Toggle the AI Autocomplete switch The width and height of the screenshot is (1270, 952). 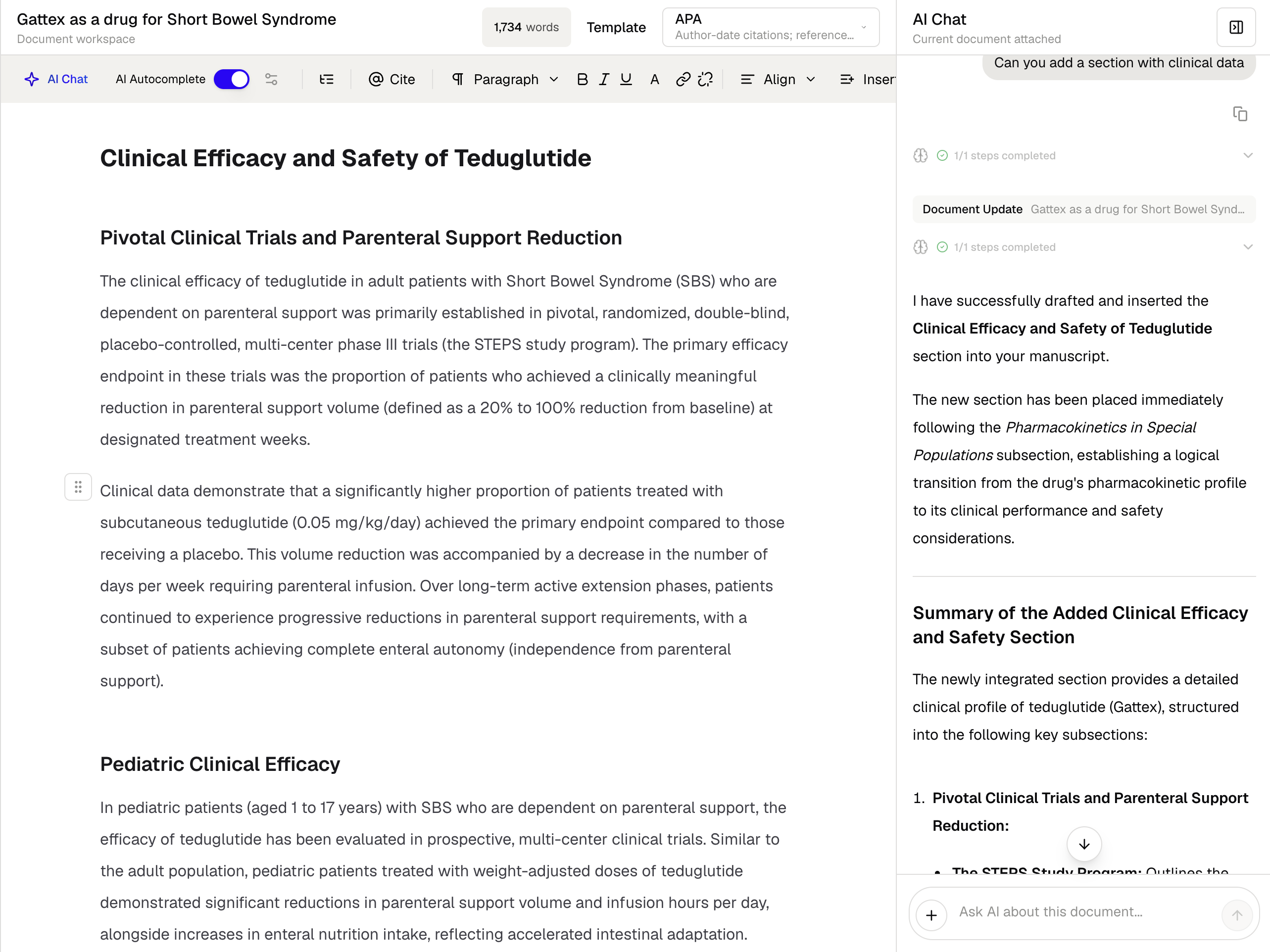(x=231, y=79)
